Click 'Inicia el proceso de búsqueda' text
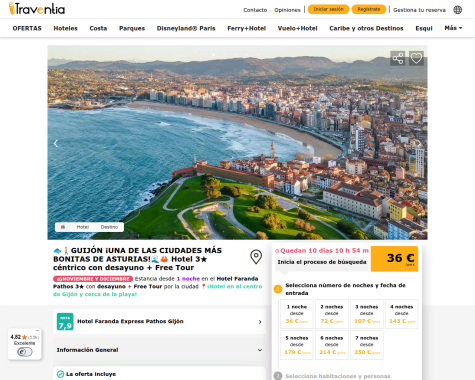The image size is (475, 380). click(322, 262)
